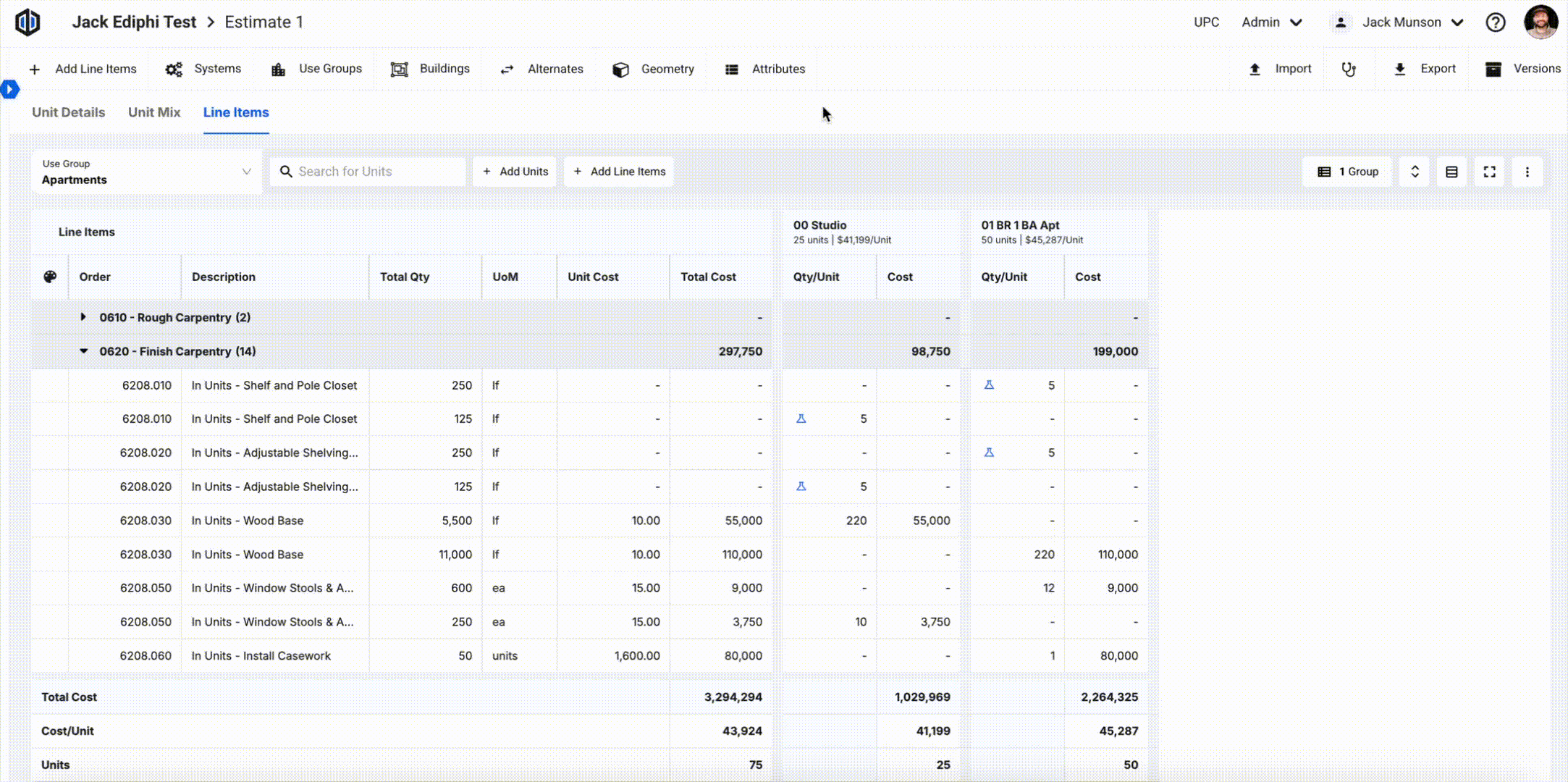Collapse 0620 - Finish Carpentry group
Viewport: 1568px width, 782px height.
pos(83,351)
